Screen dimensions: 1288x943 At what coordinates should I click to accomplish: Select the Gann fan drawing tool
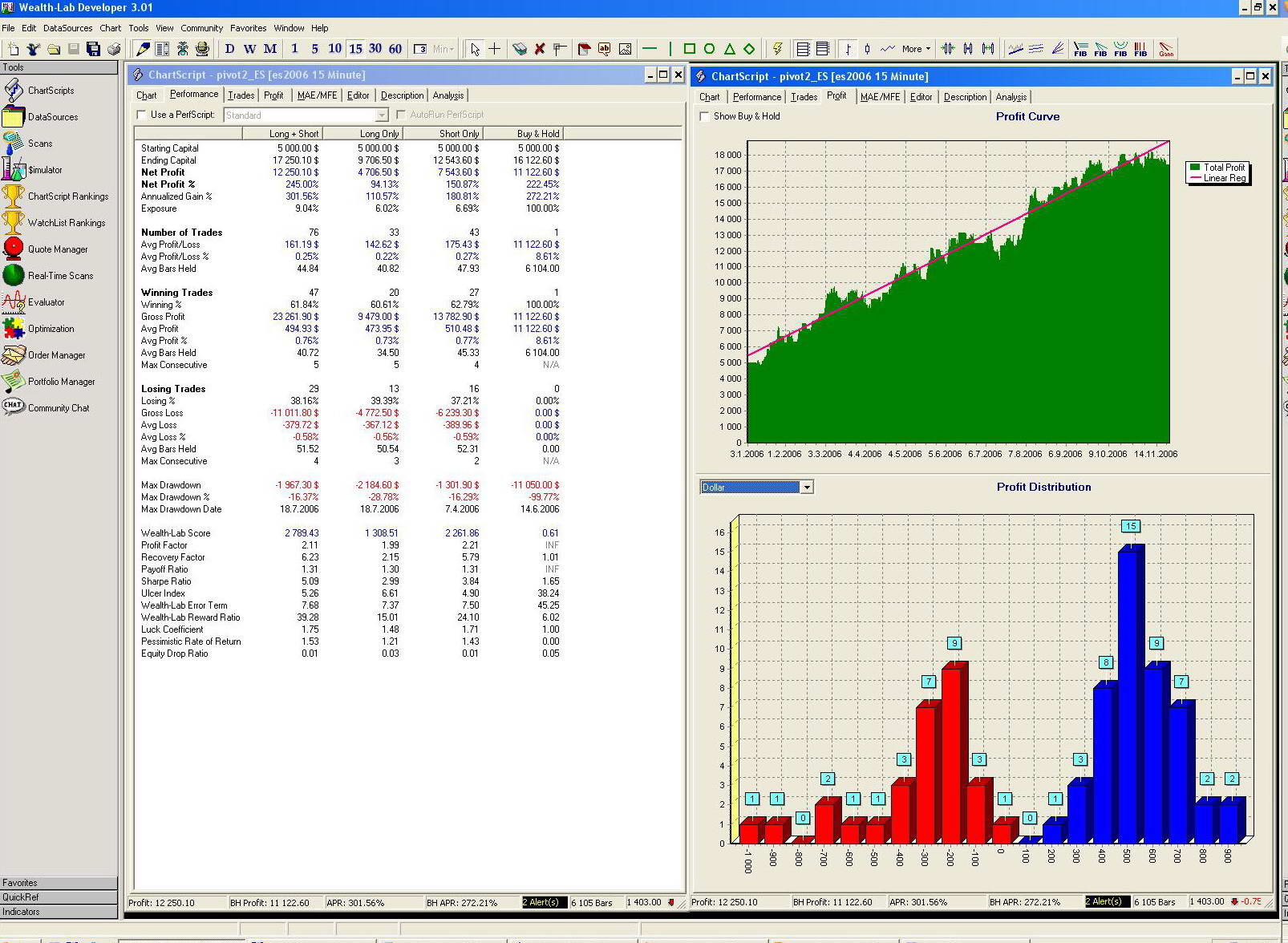tap(1166, 49)
